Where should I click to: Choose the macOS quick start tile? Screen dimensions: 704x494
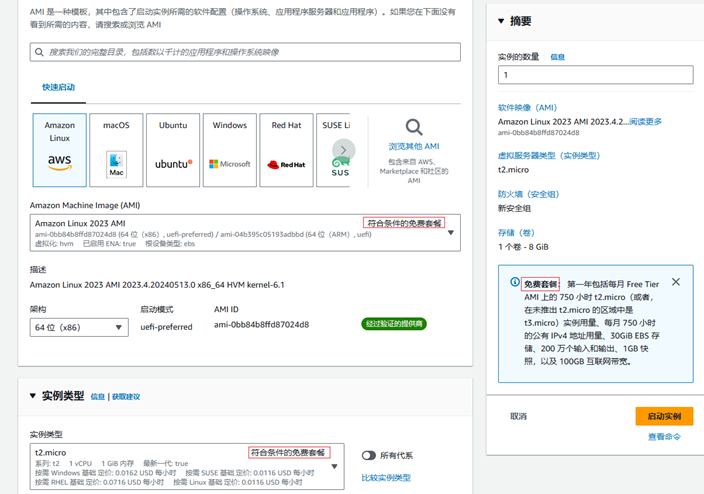click(116, 150)
